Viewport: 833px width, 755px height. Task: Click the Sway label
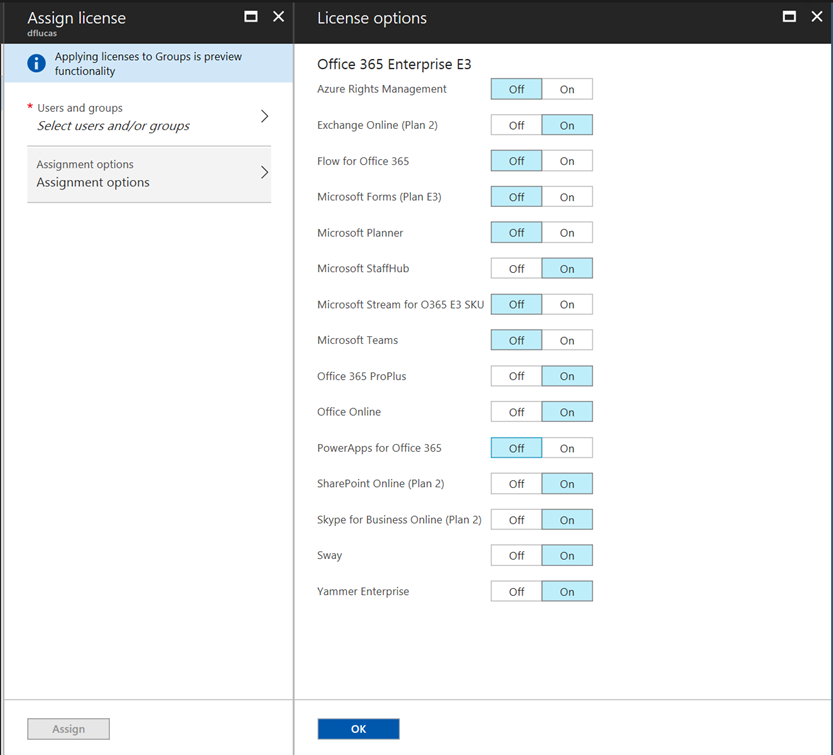[329, 556]
